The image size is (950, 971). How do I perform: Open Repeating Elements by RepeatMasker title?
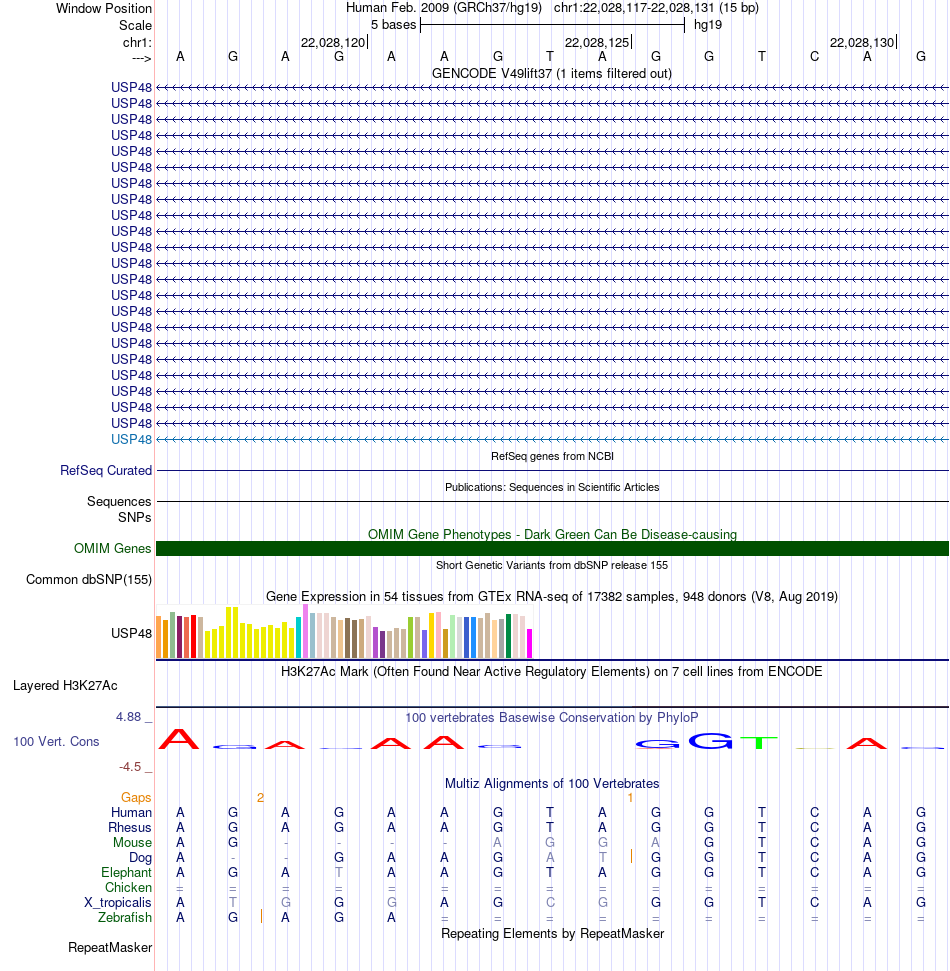pos(552,933)
